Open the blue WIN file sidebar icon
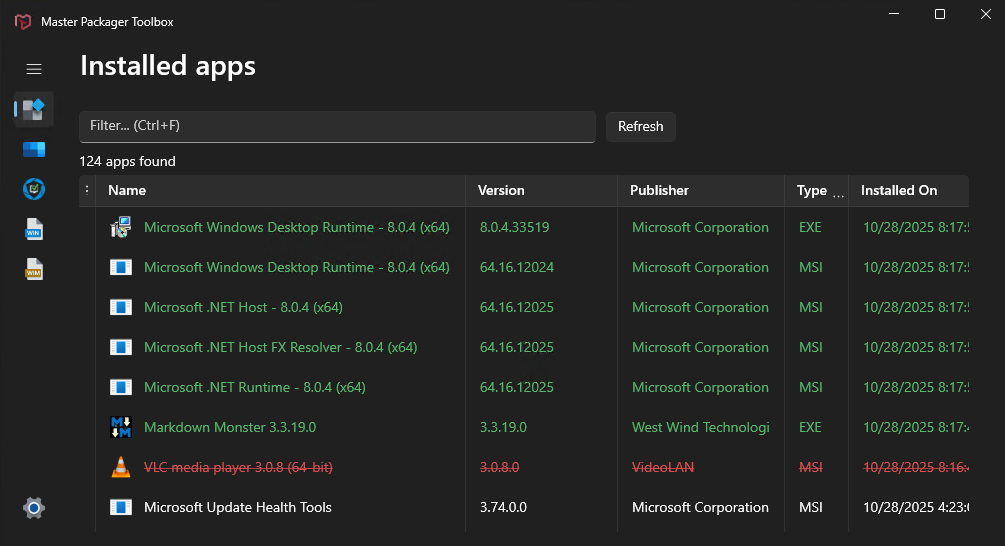Image resolution: width=1005 pixels, height=546 pixels. (x=34, y=229)
